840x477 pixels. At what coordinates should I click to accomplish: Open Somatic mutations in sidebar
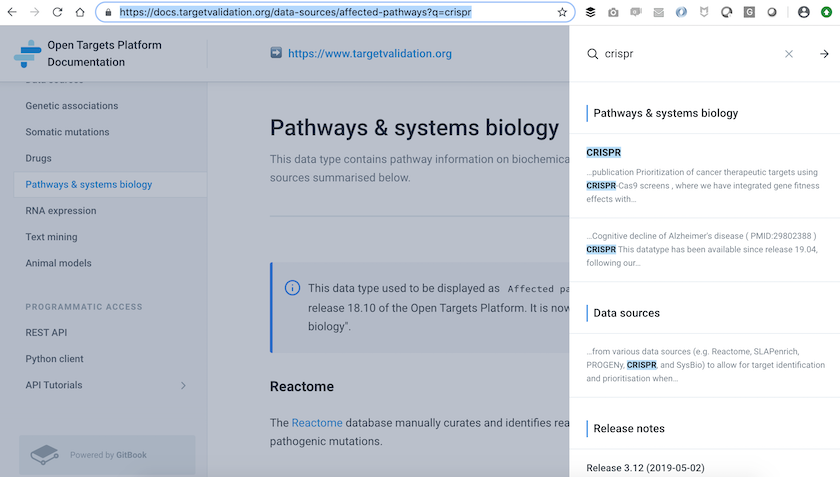(67, 132)
